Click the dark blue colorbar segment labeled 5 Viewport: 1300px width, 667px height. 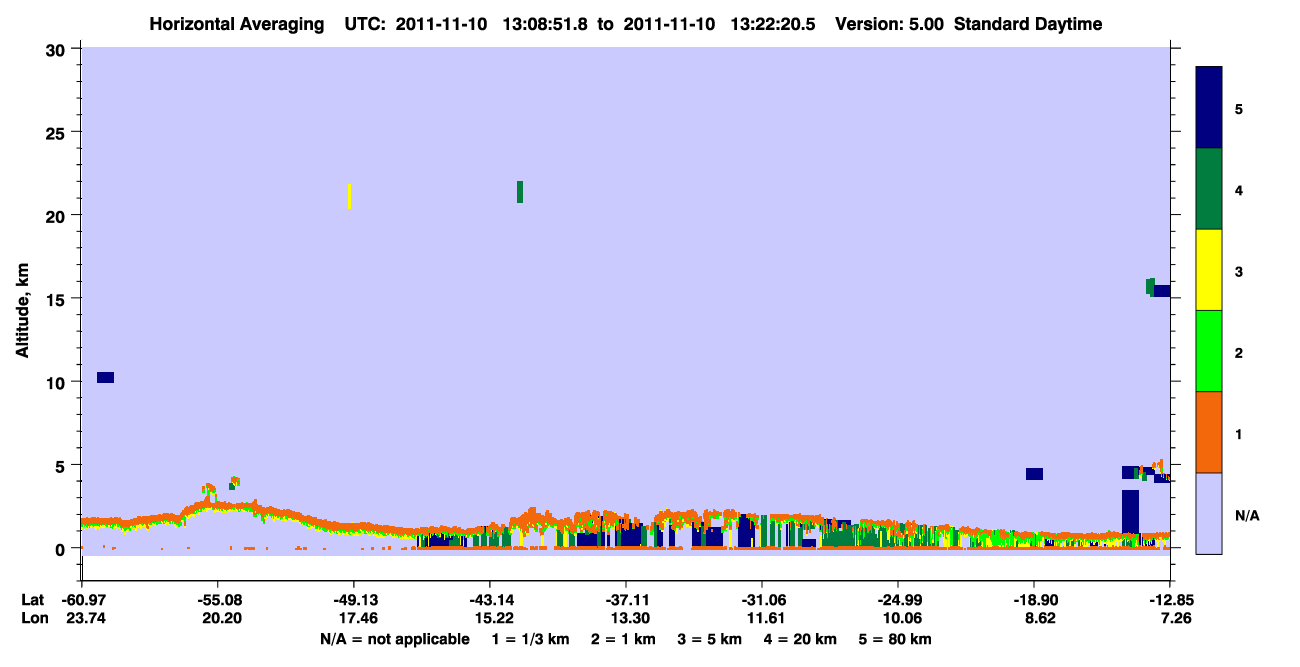[1209, 108]
